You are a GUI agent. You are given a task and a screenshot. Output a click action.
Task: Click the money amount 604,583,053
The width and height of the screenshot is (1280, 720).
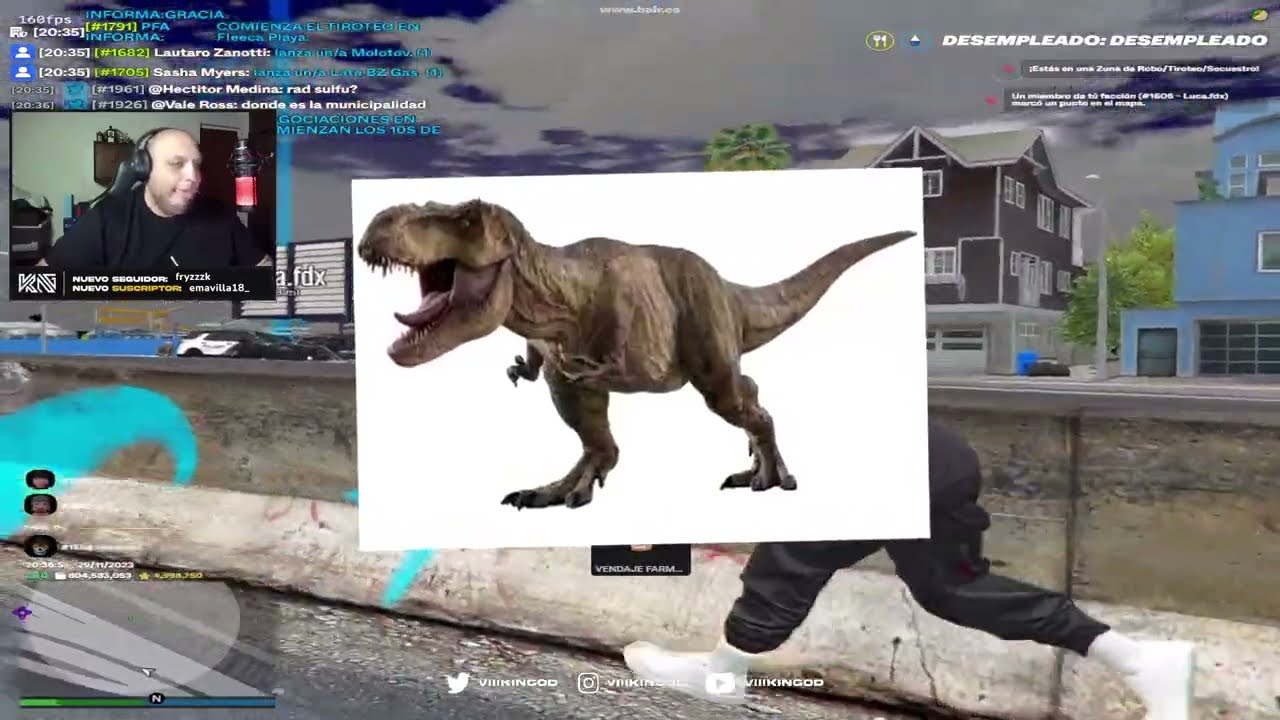click(x=100, y=576)
